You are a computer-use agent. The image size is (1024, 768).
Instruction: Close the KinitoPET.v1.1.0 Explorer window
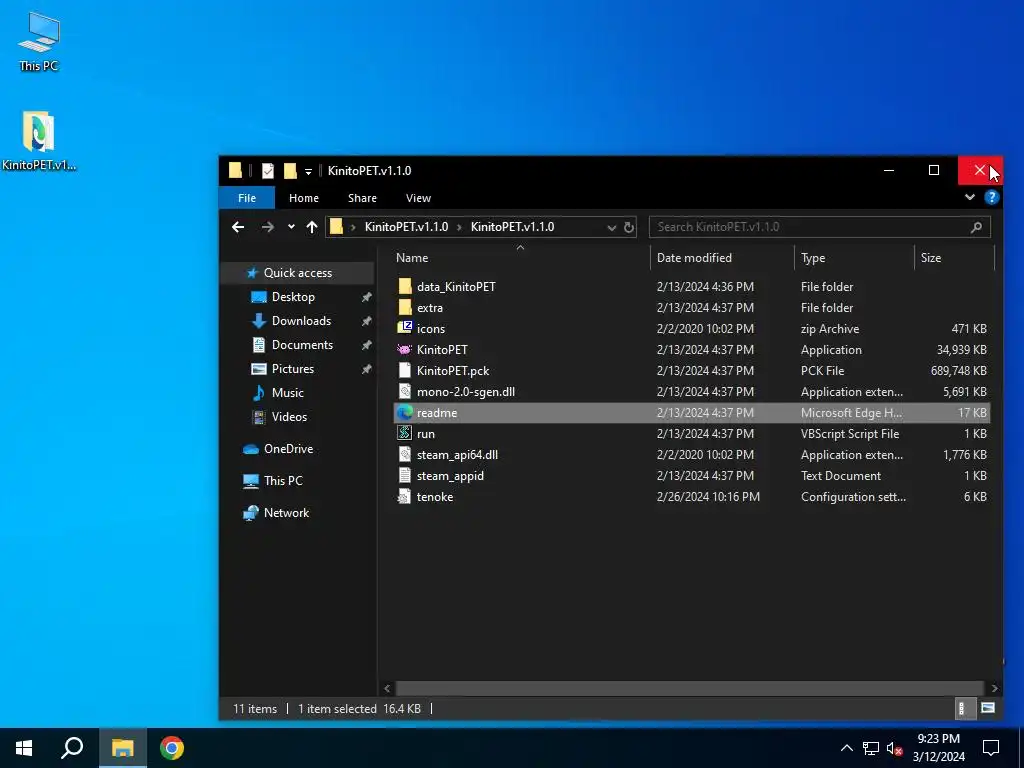(x=980, y=170)
